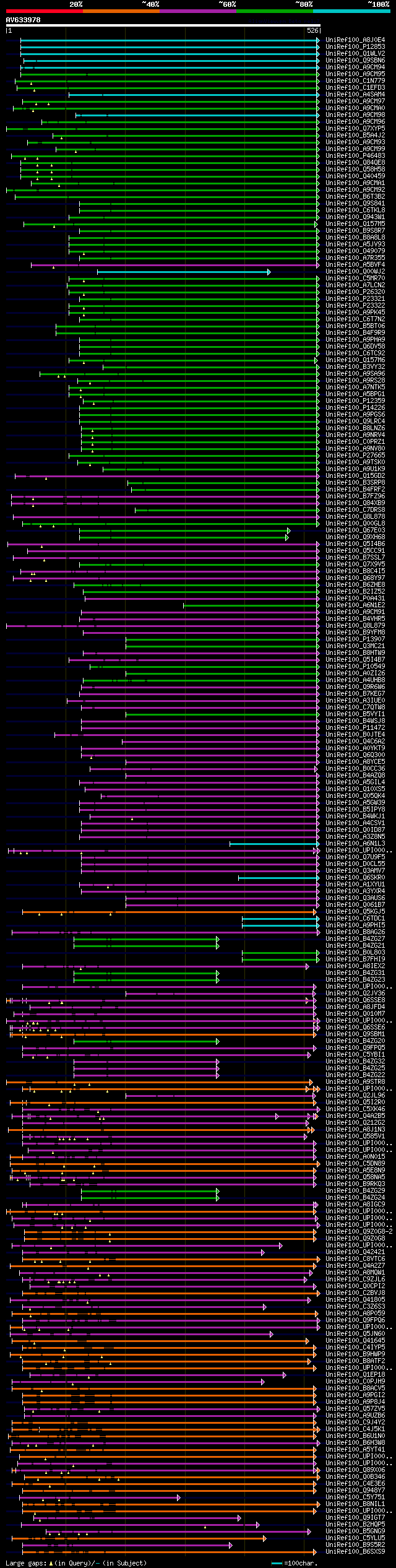Select hit label UniRef100_B6SXS9
The height and width of the screenshot is (1568, 396).
click(x=355, y=1552)
